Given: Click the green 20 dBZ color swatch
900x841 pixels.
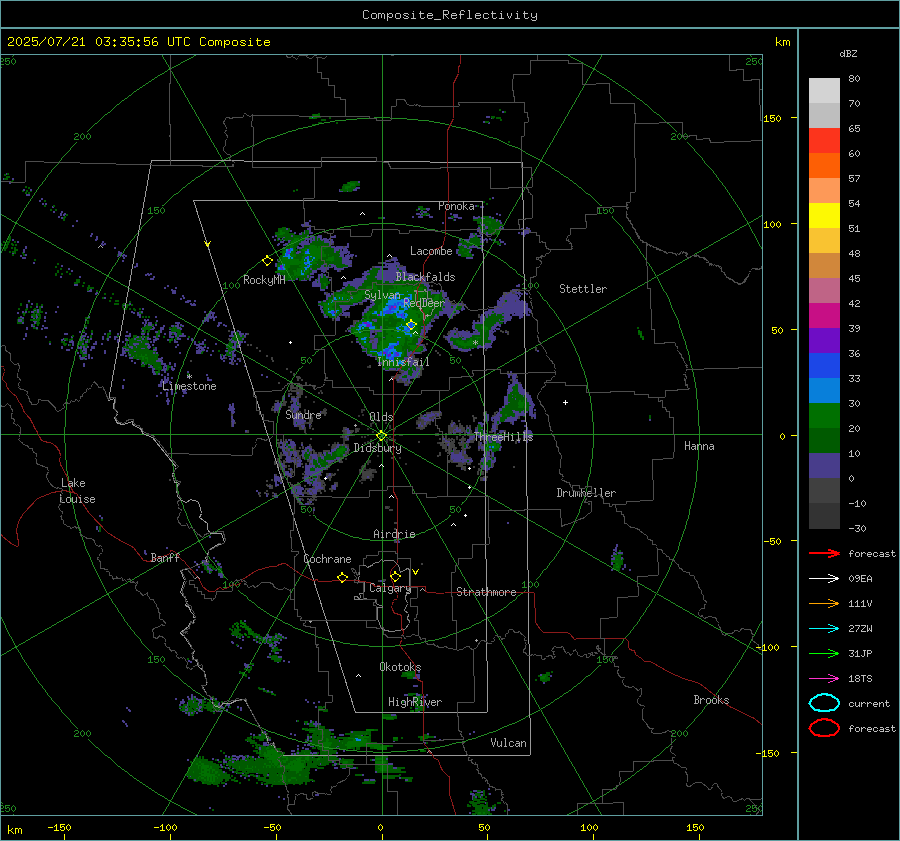Looking at the screenshot, I should click(824, 416).
